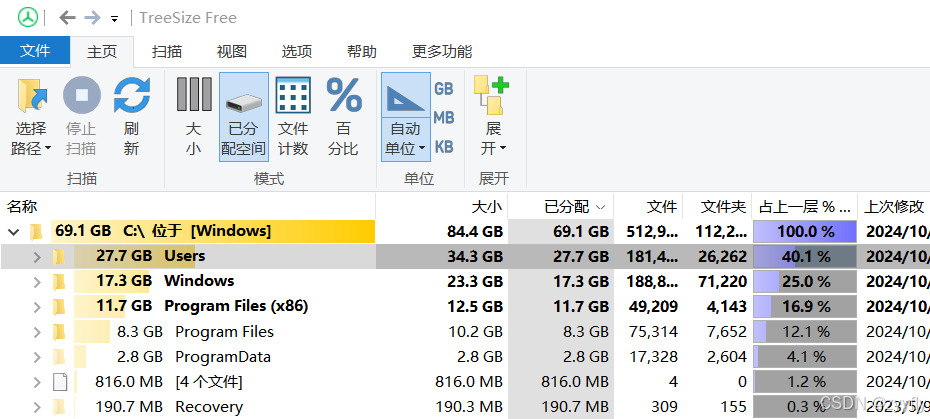Sort by 占上一层 % column header
This screenshot has width=930, height=419.
point(805,207)
